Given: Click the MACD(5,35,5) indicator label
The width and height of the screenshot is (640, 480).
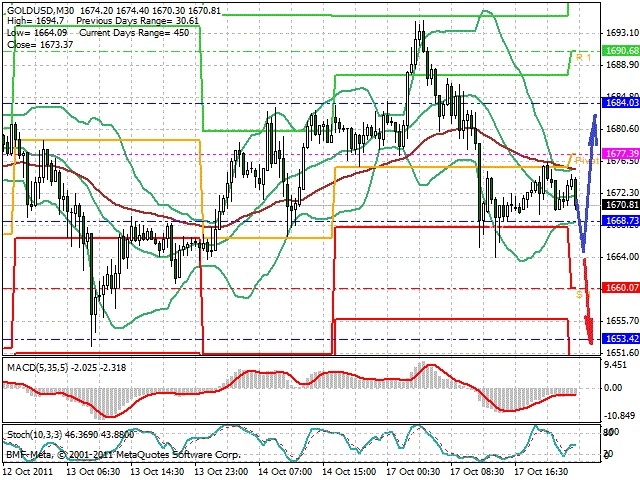Looking at the screenshot, I should click(38, 368).
